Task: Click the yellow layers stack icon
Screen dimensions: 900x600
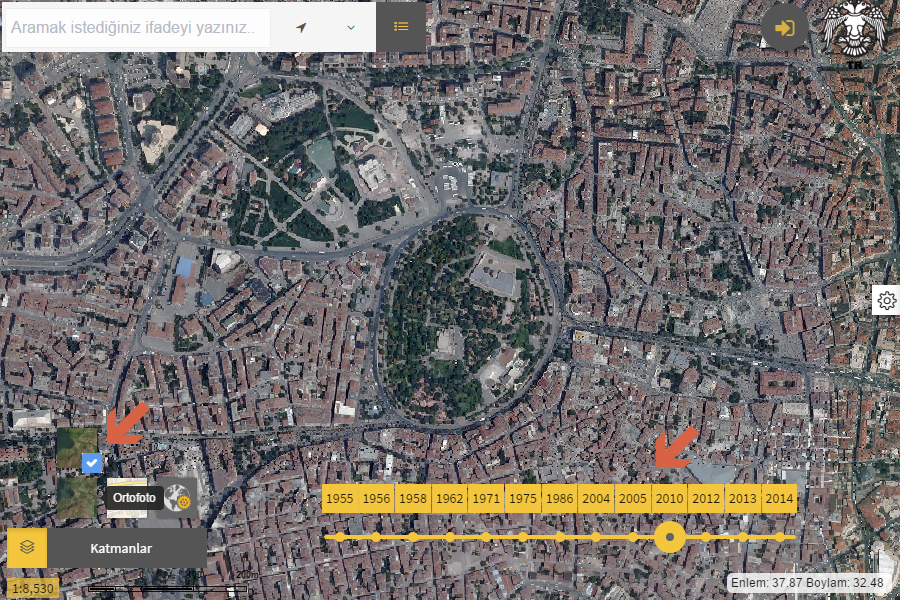Action: pyautogui.click(x=27, y=548)
